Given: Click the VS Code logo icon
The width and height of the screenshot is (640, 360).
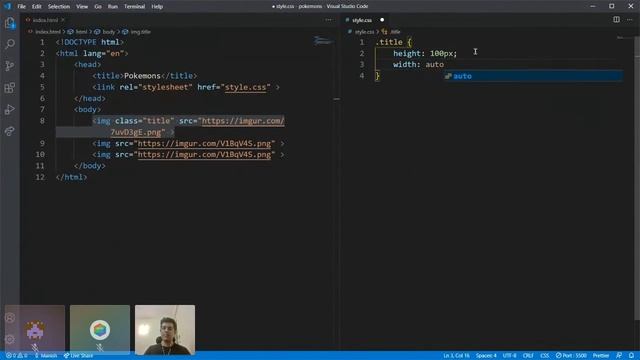Looking at the screenshot, I should [x=7, y=6].
